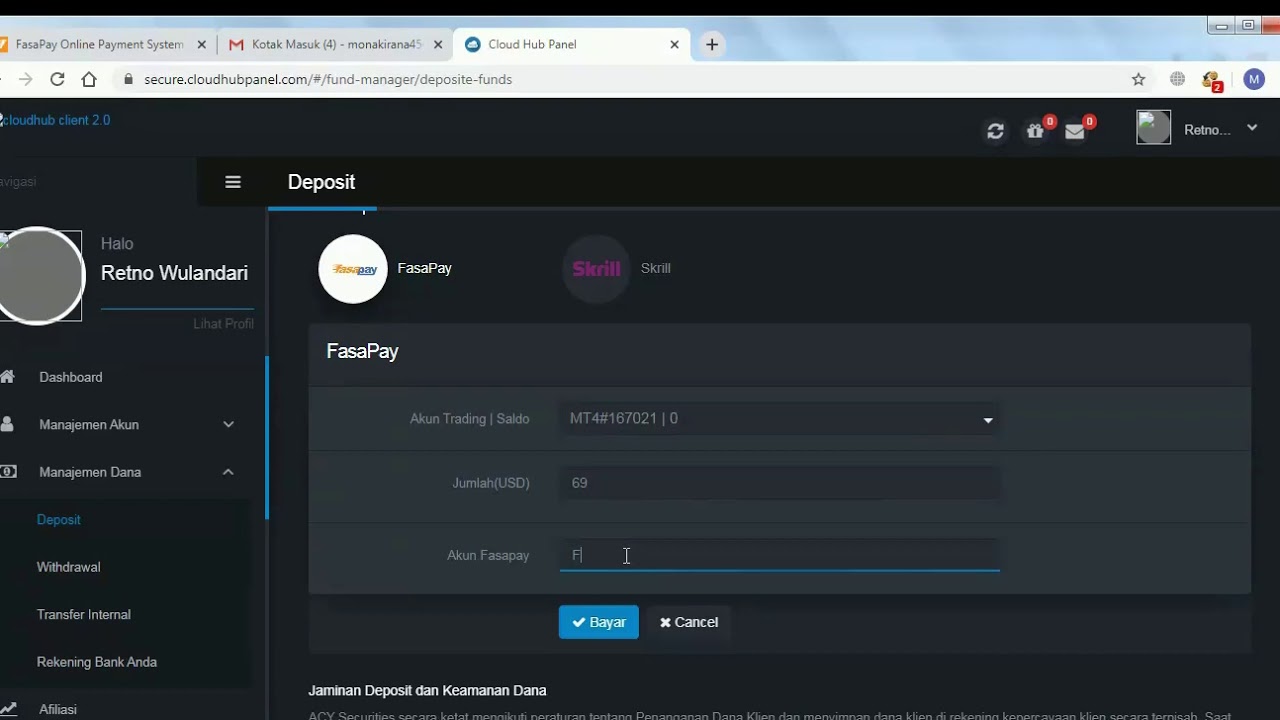Bookmark this page with the star icon
Viewport: 1280px width, 720px height.
pyautogui.click(x=1138, y=79)
